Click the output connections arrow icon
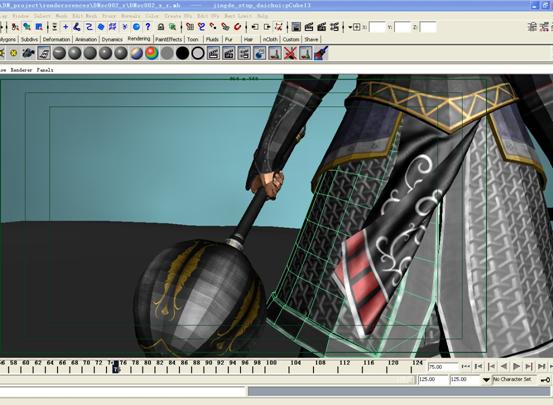 pyautogui.click(x=267, y=27)
